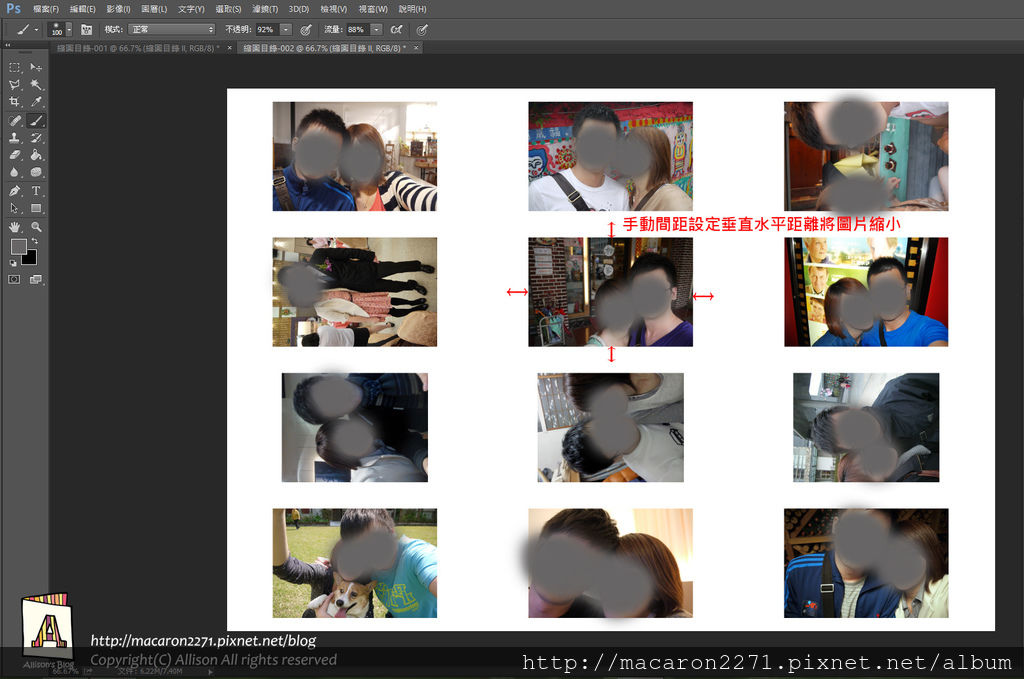Select the Hand tool
This screenshot has width=1024, height=679.
tap(14, 227)
